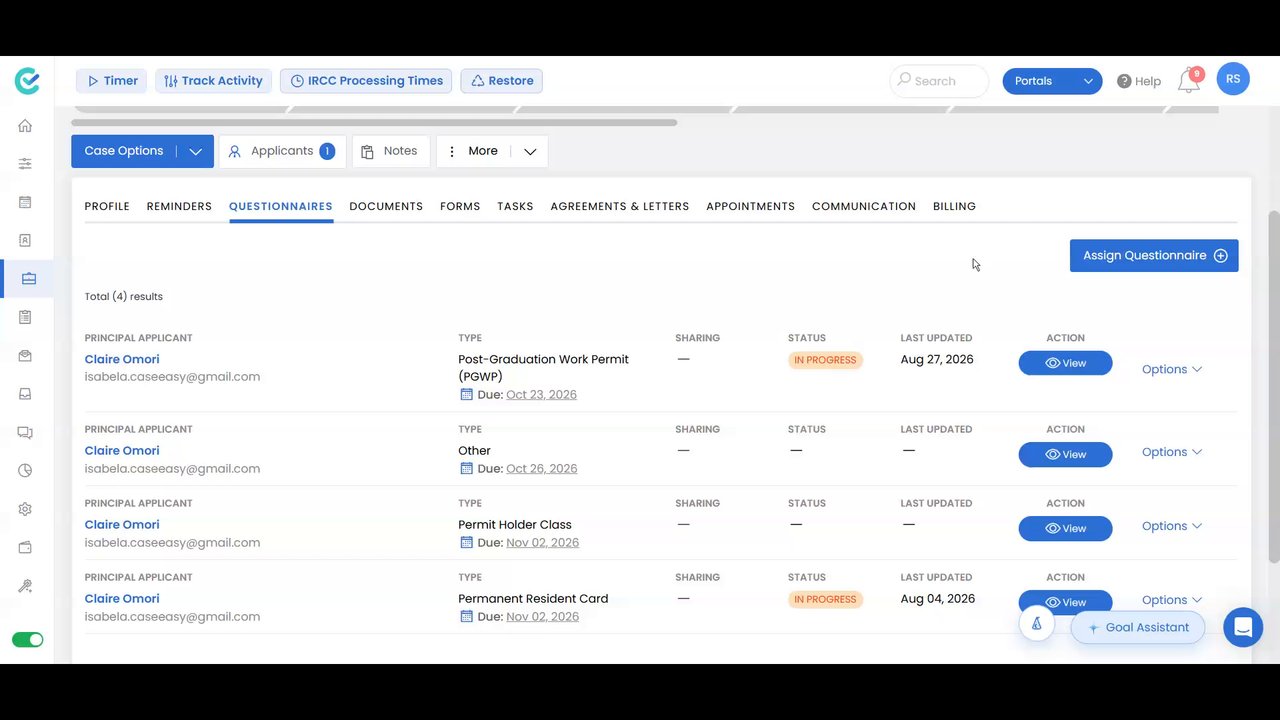View the Post-Graduation Work Permit questionnaire

coord(1065,363)
